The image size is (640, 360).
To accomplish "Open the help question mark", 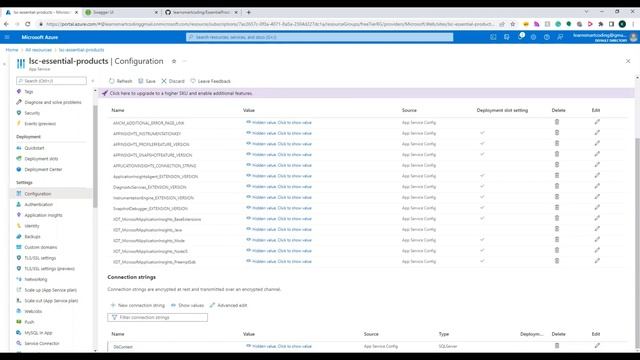I will 547,37.
